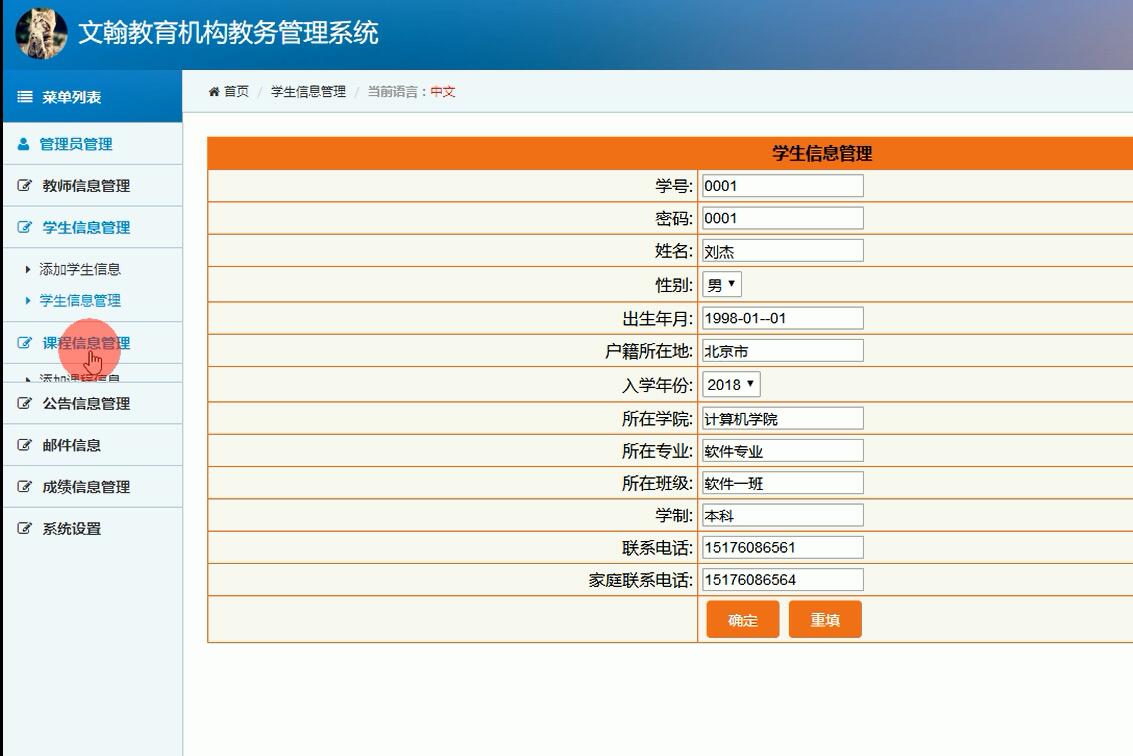
Task: Click the admin management user icon
Action: (x=24, y=144)
